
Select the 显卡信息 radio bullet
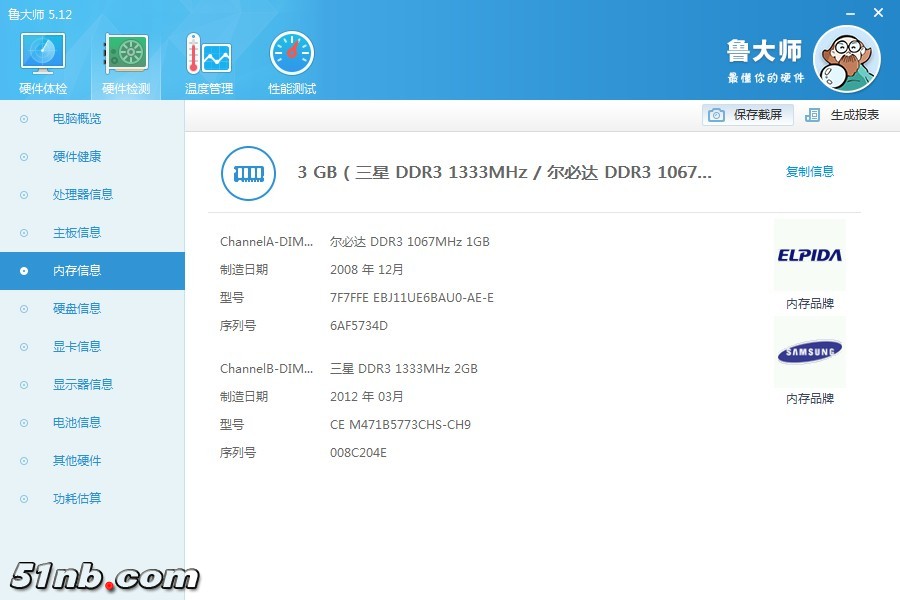pos(24,347)
